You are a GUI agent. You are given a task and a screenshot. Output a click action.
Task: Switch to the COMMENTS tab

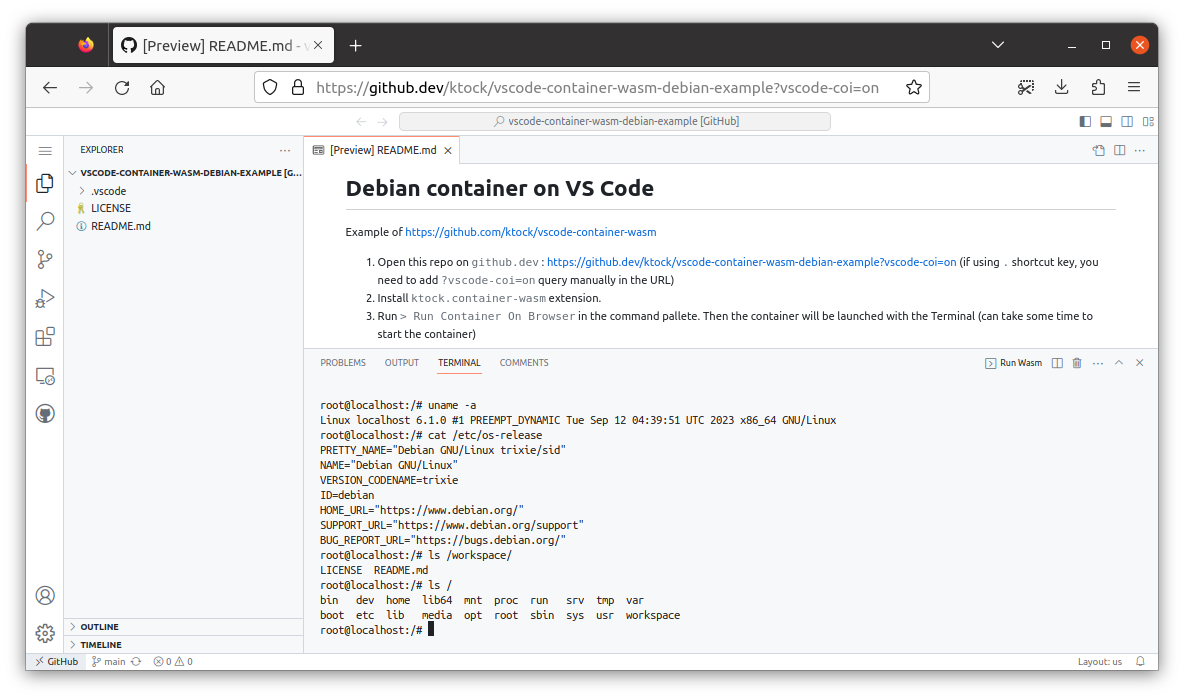(x=524, y=363)
